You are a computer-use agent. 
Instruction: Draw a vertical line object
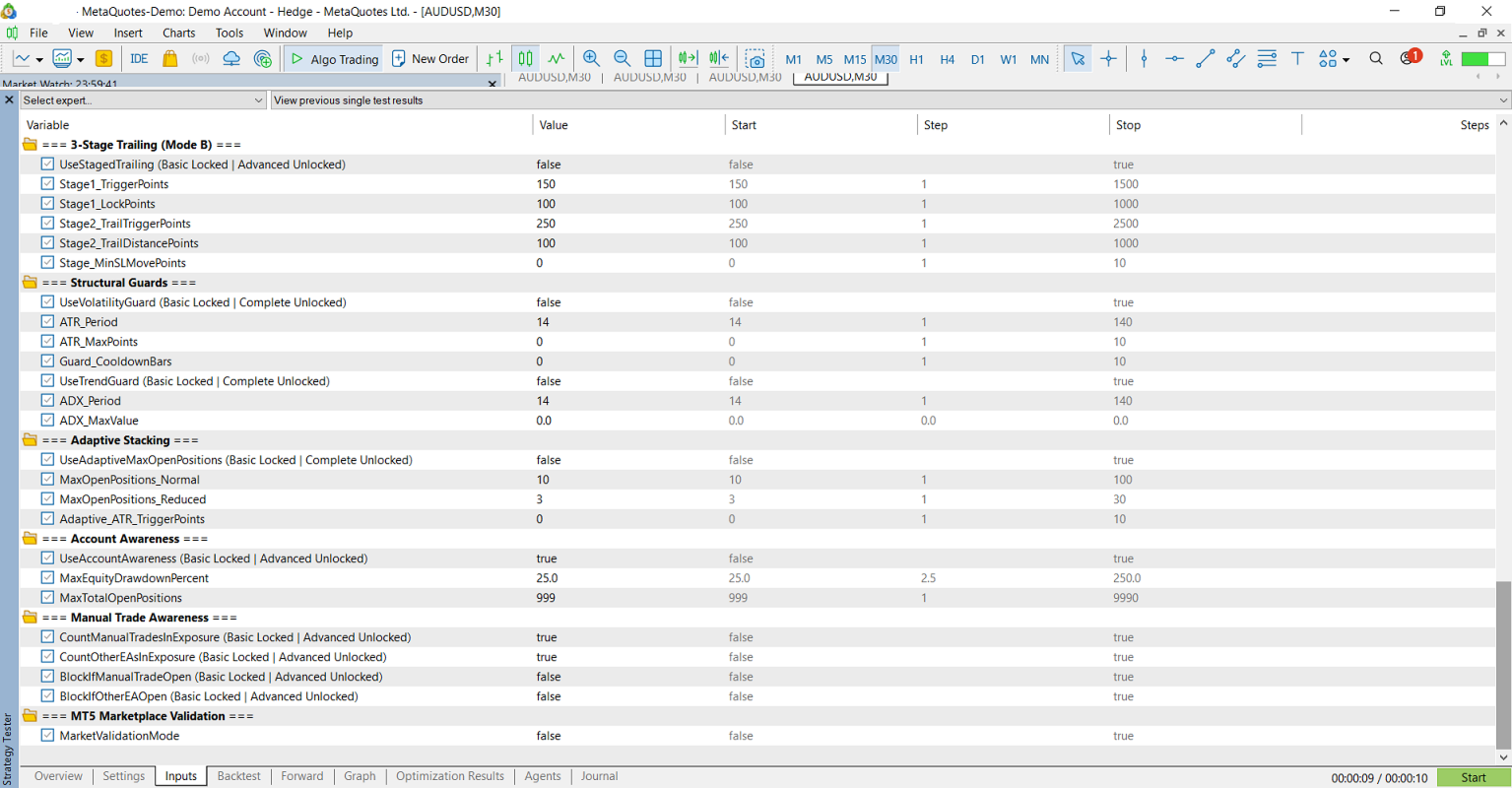point(1144,59)
